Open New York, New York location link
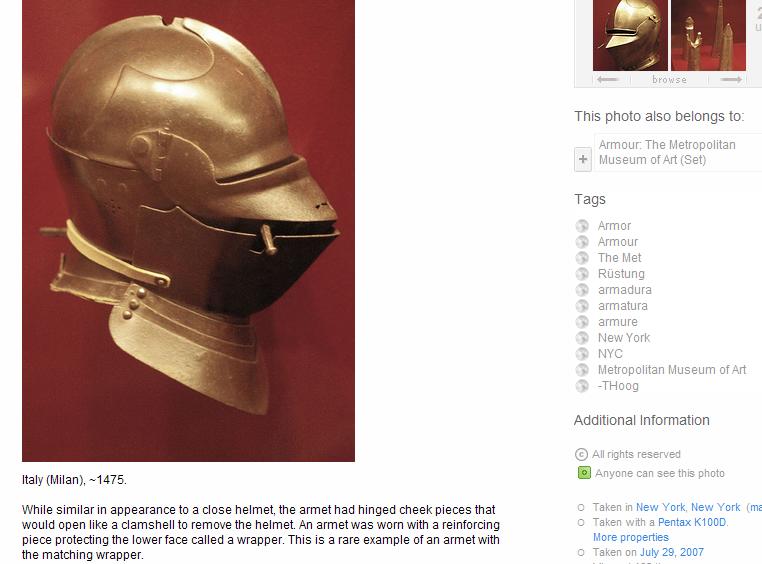 [688, 507]
